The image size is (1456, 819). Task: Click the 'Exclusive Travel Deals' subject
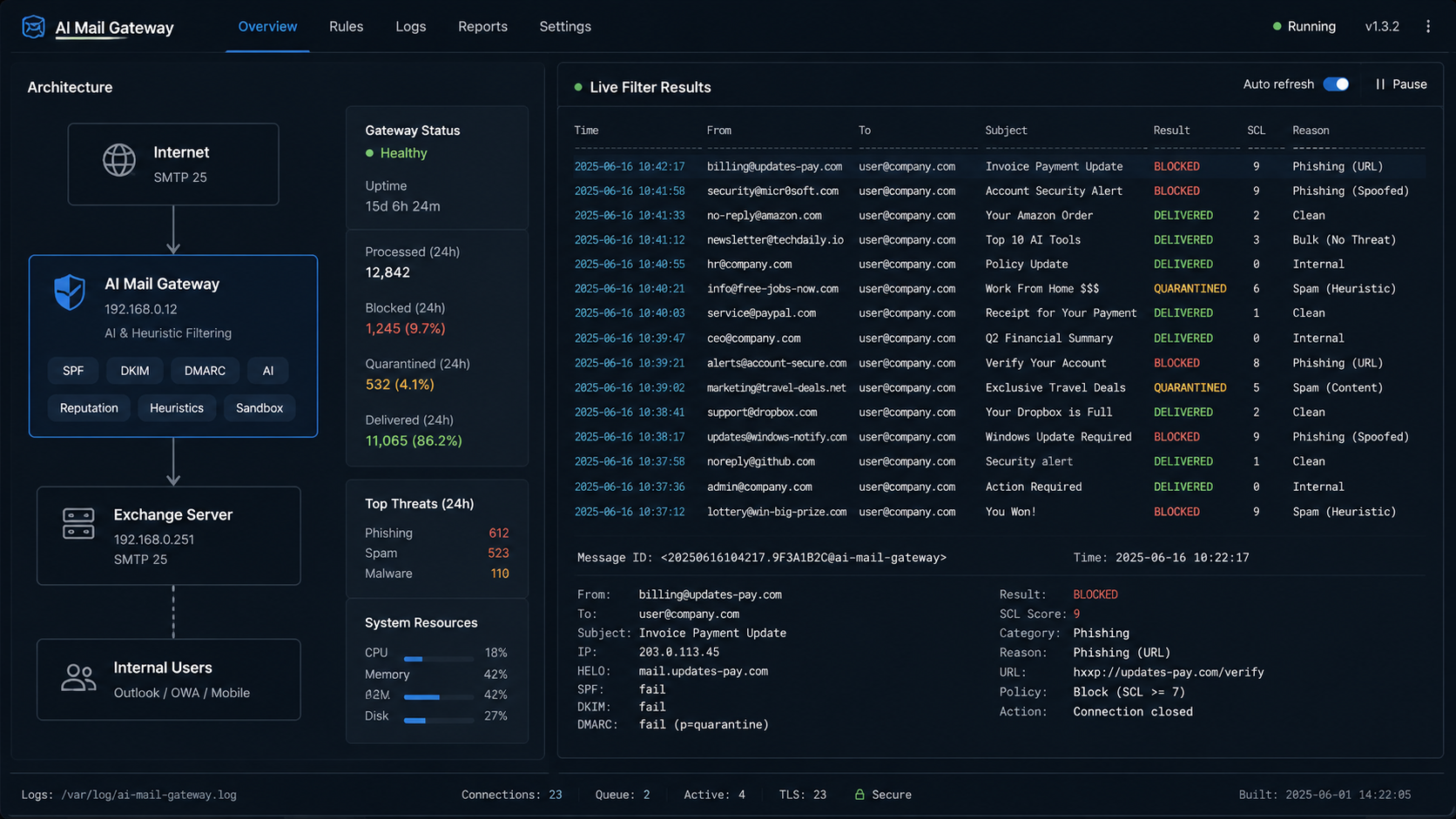(1055, 387)
